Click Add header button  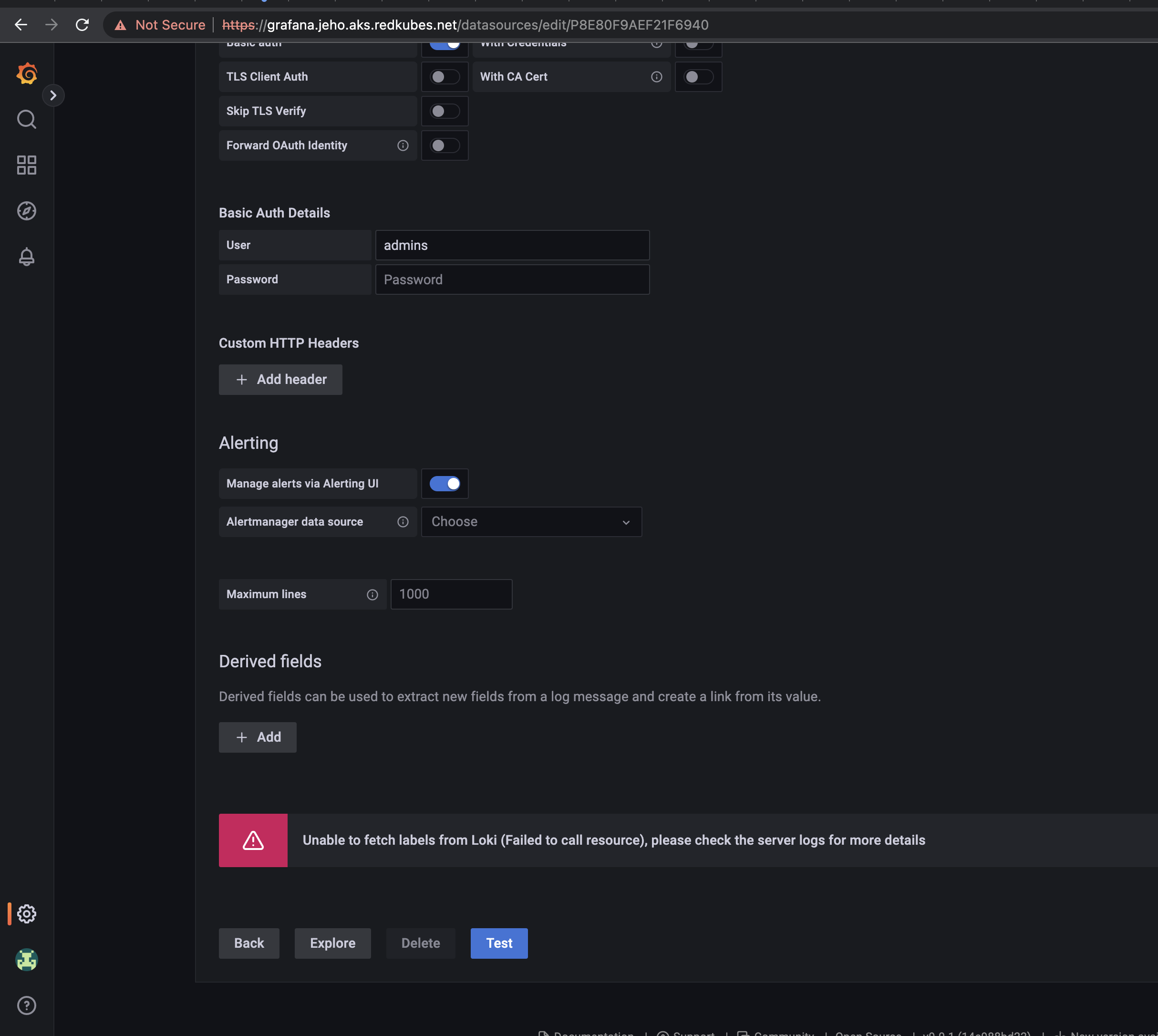(280, 380)
